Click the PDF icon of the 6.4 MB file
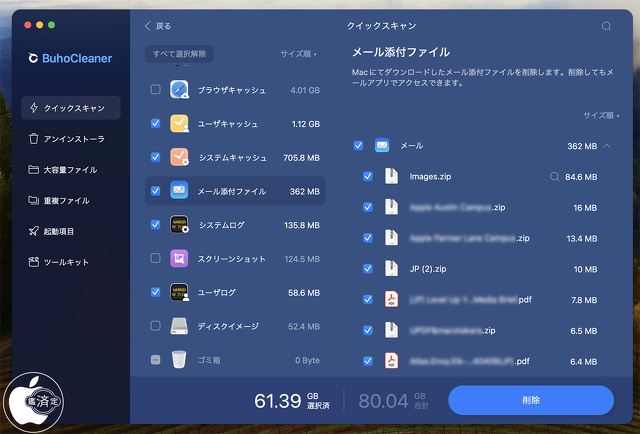 (391, 361)
